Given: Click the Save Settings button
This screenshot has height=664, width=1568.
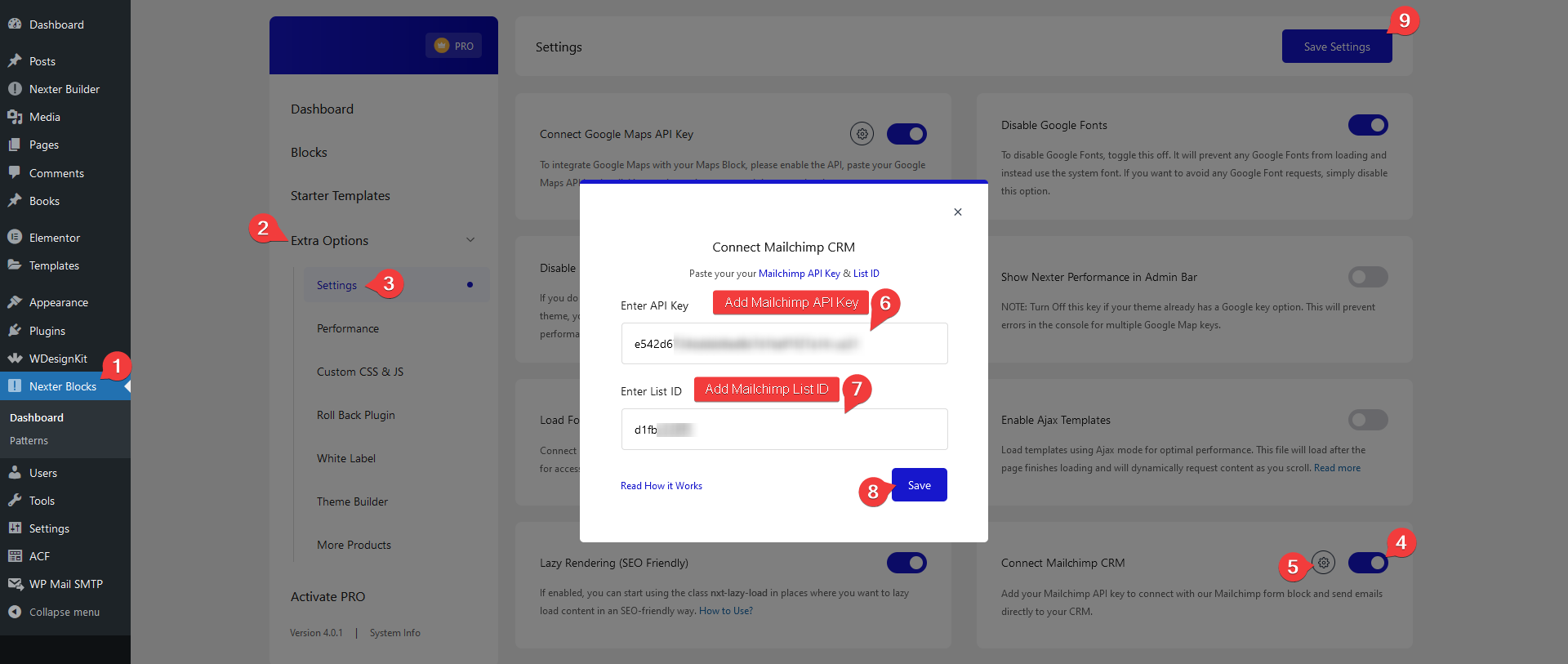Looking at the screenshot, I should [x=1337, y=47].
